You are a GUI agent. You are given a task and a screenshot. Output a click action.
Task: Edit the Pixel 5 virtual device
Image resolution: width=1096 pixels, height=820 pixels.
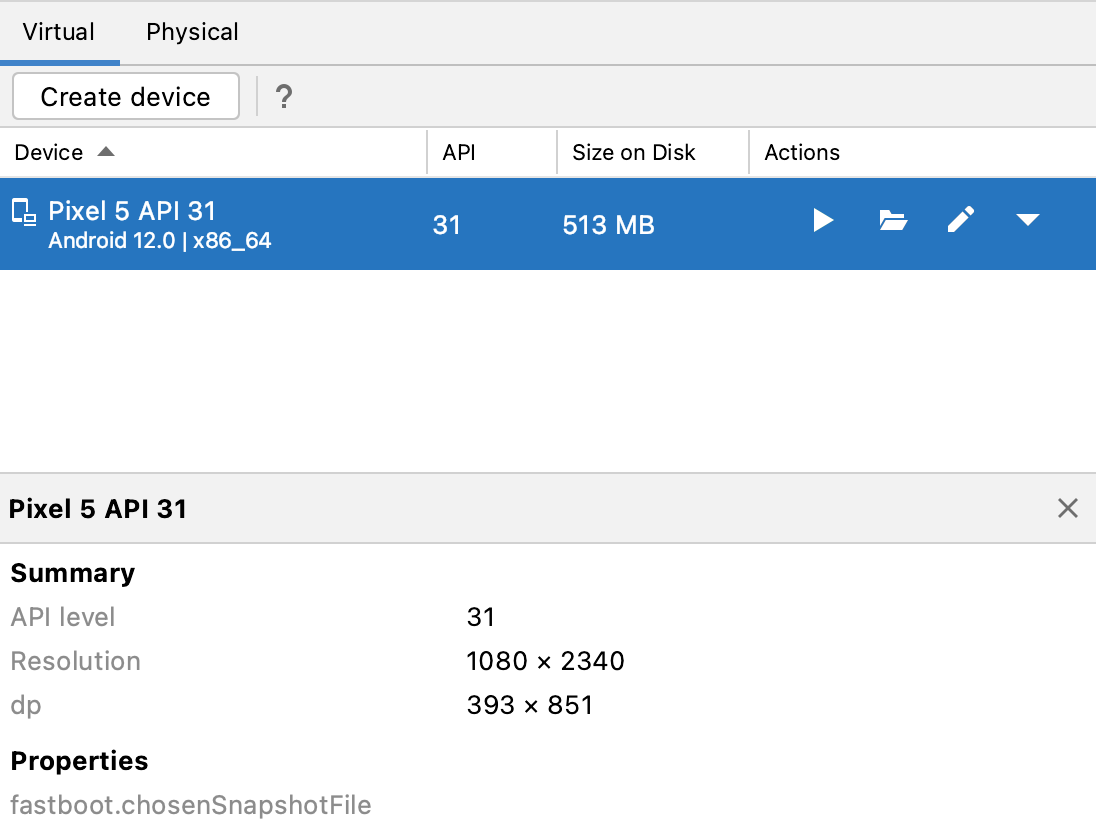point(960,220)
